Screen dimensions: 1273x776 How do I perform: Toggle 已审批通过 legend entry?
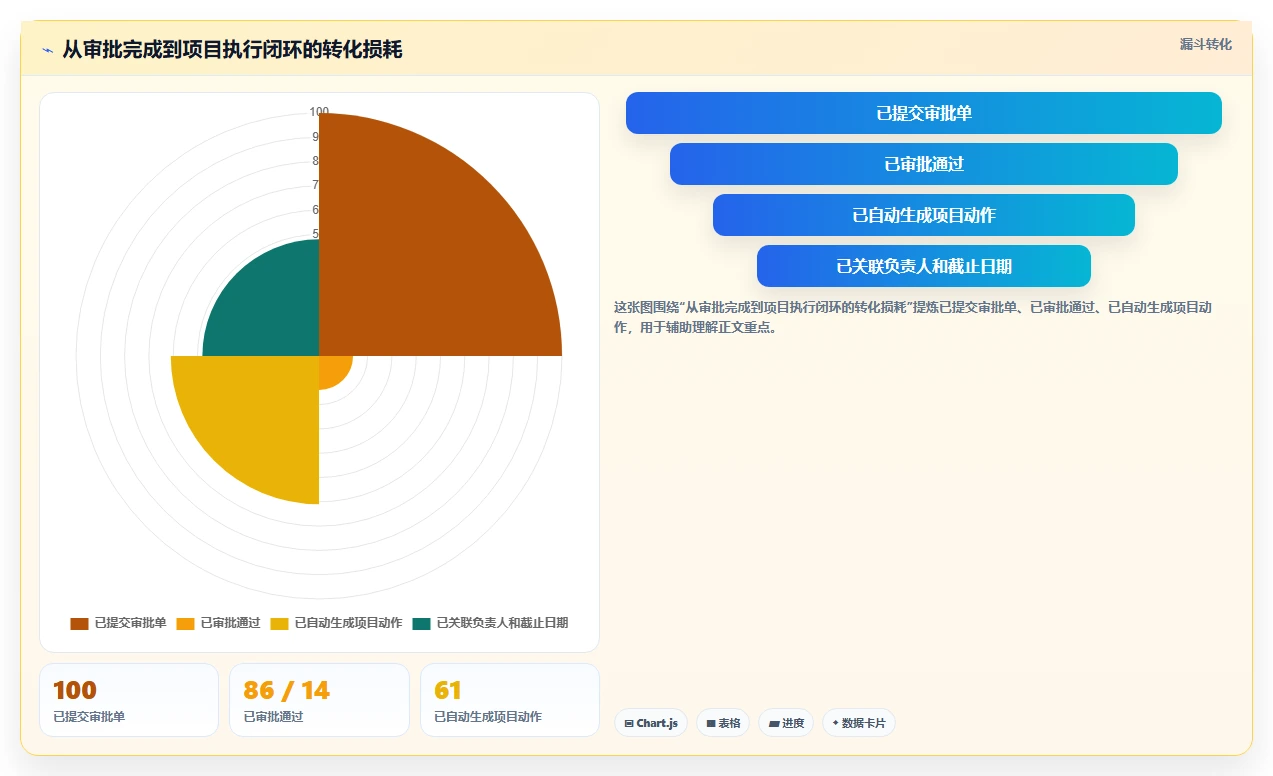[x=218, y=623]
